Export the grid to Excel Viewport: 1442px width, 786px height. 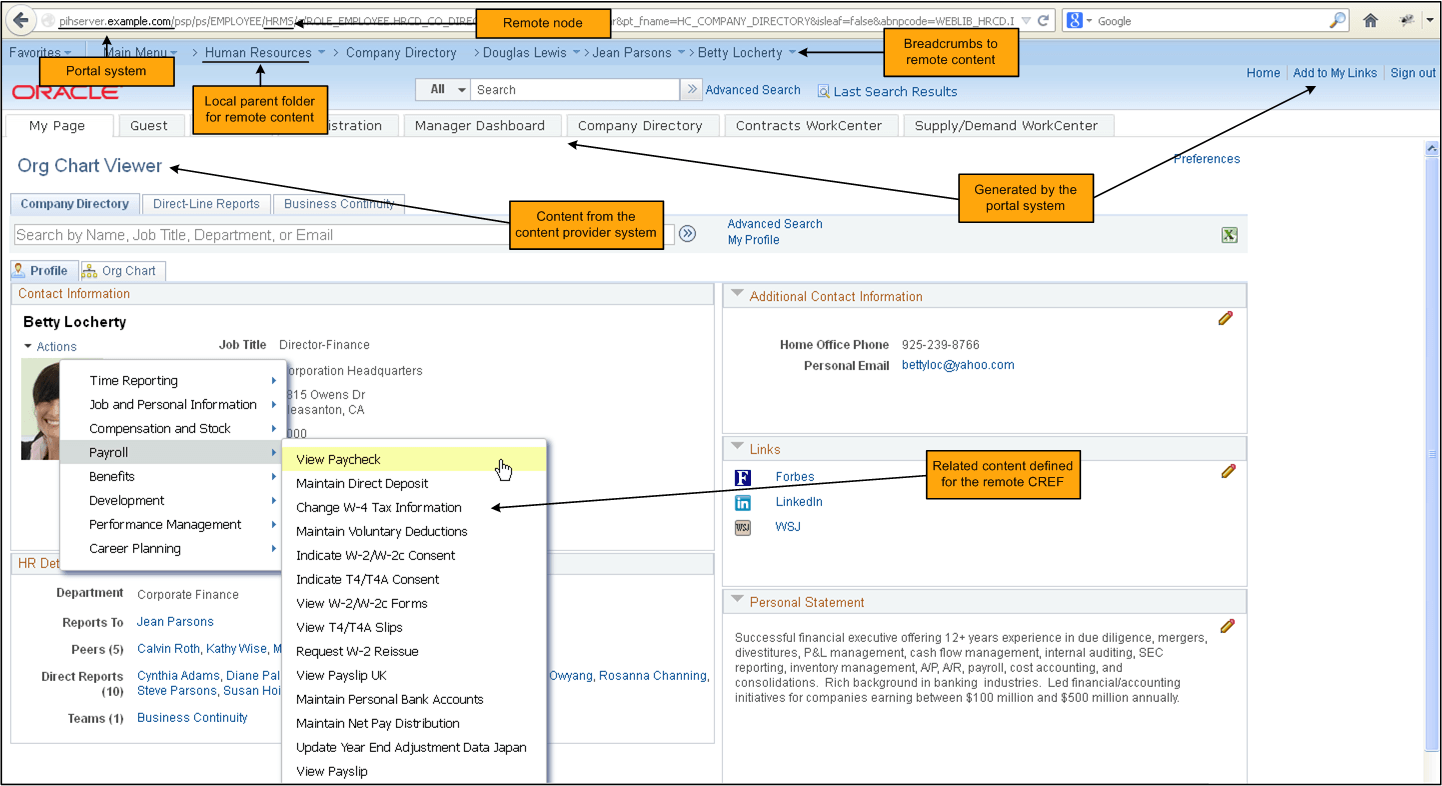tap(1228, 235)
